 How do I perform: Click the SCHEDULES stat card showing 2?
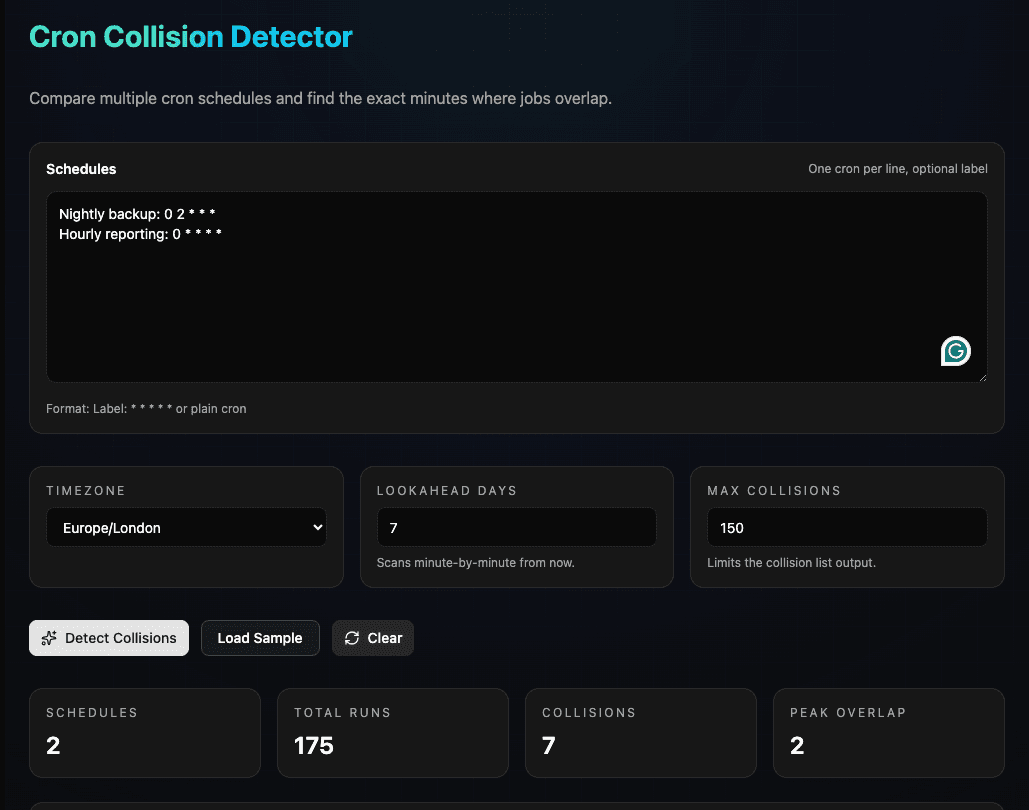[144, 732]
